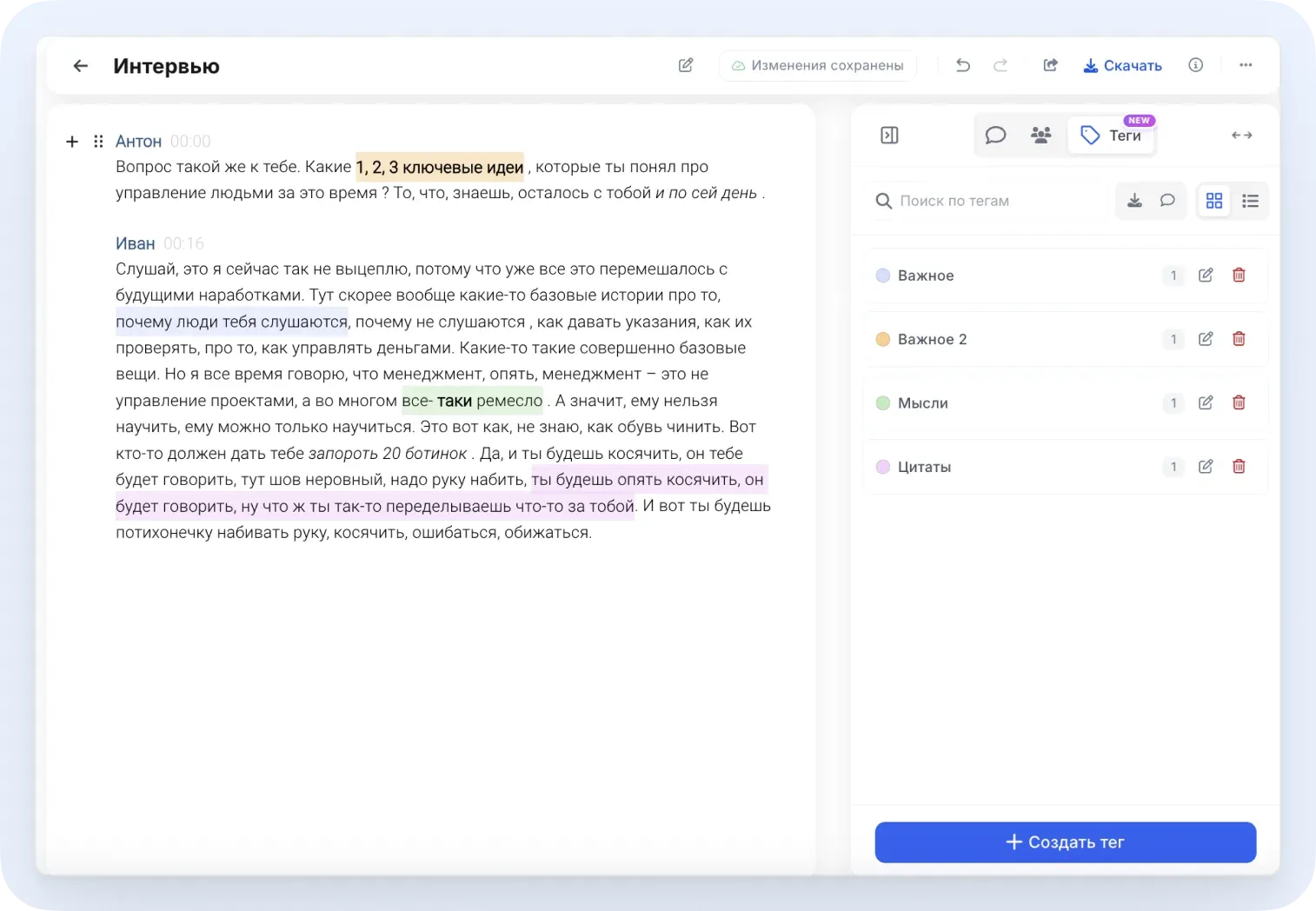Open the share icon next to Скачать
Screen dimensions: 1316x911
(1051, 65)
